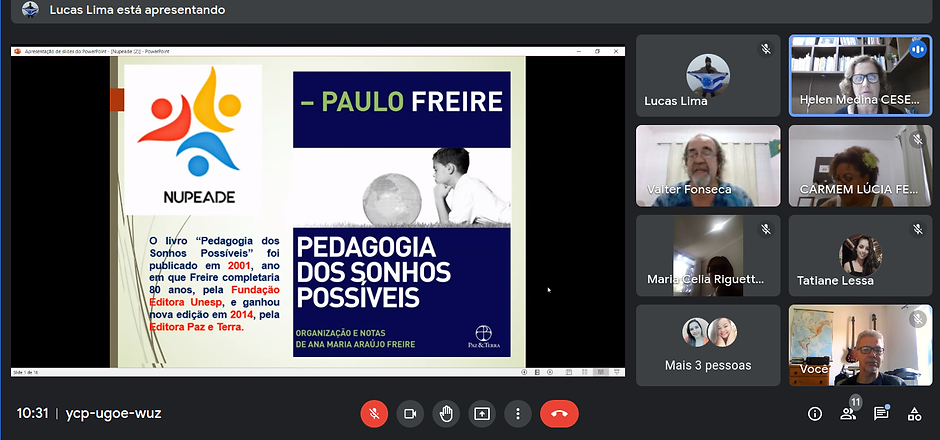Leave the call with the red hang-up button
Screen dimensions: 940x440
click(559, 414)
